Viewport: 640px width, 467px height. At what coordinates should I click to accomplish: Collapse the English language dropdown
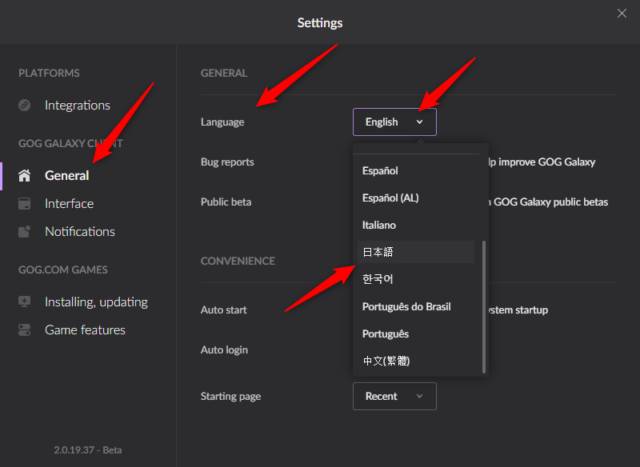tap(394, 122)
